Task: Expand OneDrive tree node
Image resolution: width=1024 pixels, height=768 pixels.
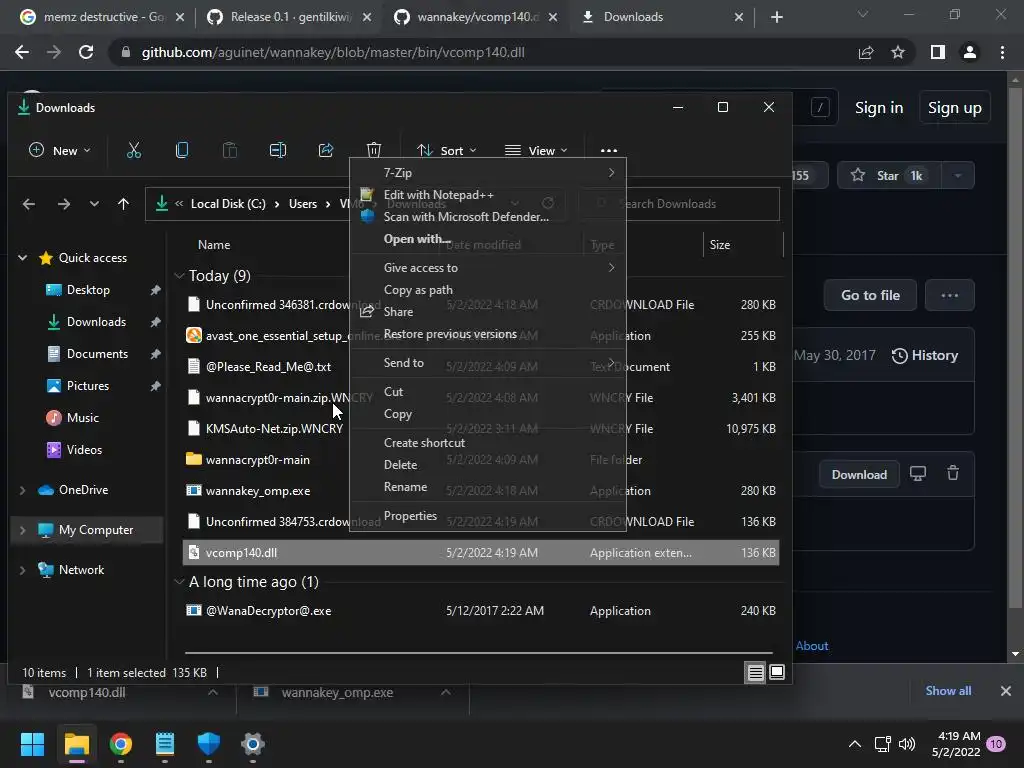Action: click(23, 490)
